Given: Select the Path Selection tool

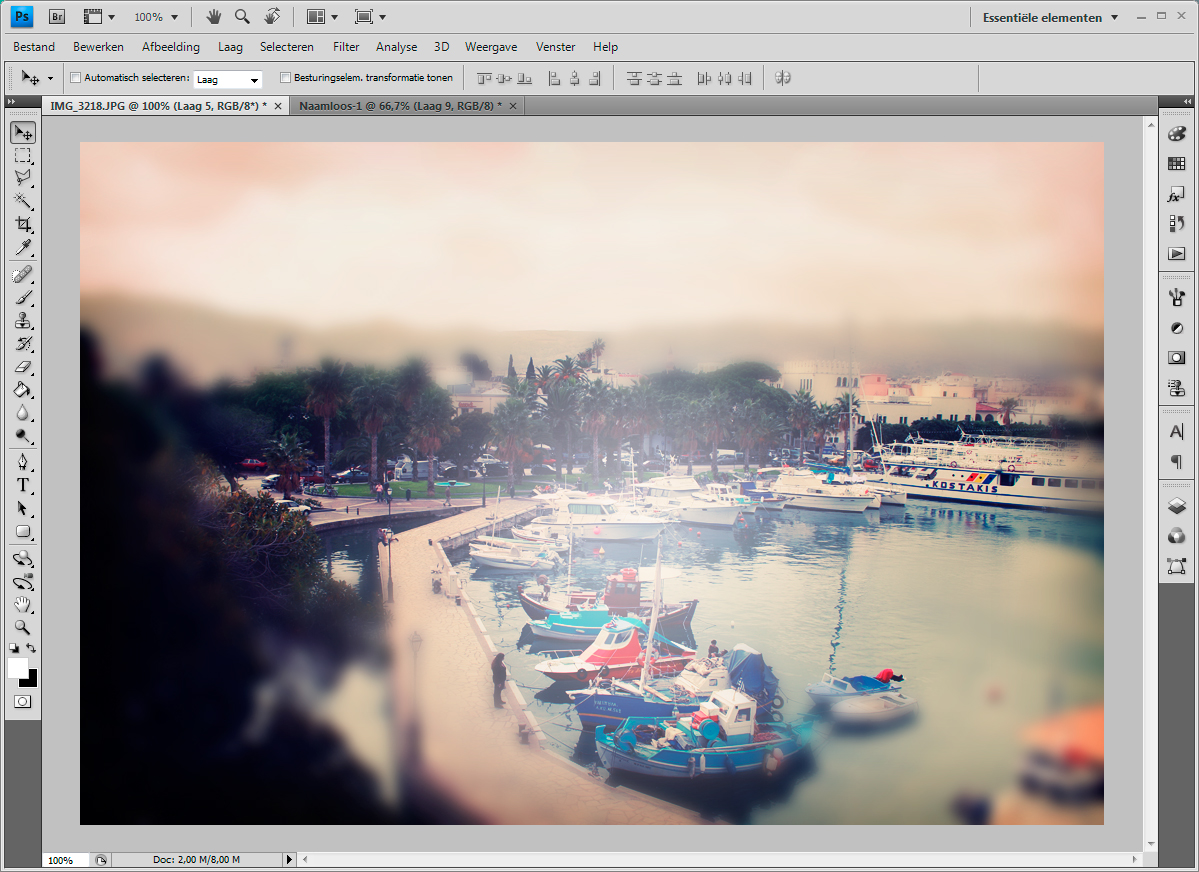Looking at the screenshot, I should pos(23,509).
